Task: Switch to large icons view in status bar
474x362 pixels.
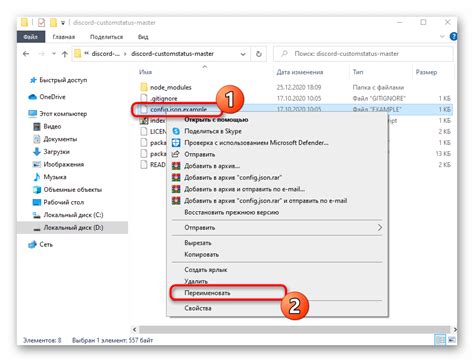Action: (x=452, y=340)
